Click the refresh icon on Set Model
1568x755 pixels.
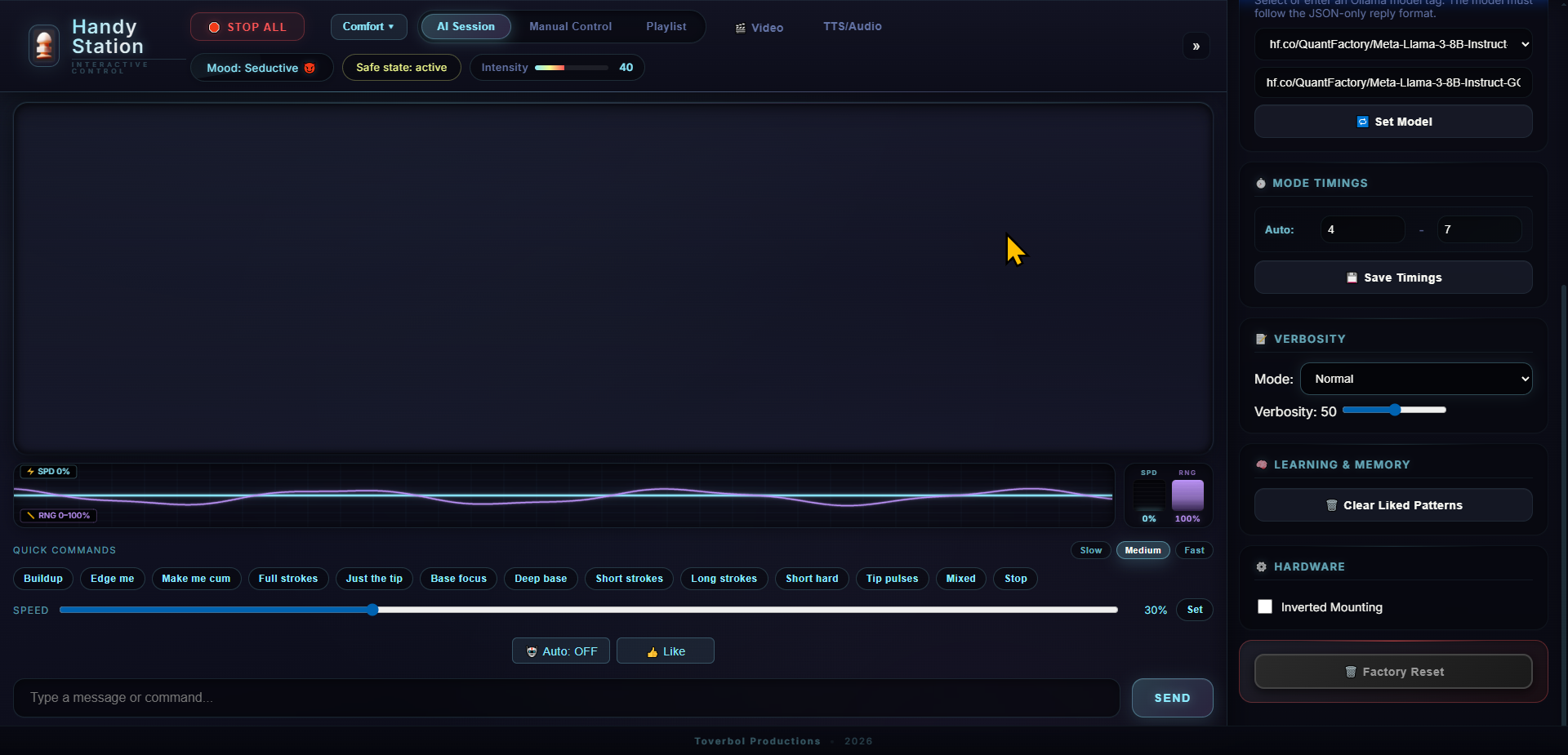(1362, 122)
